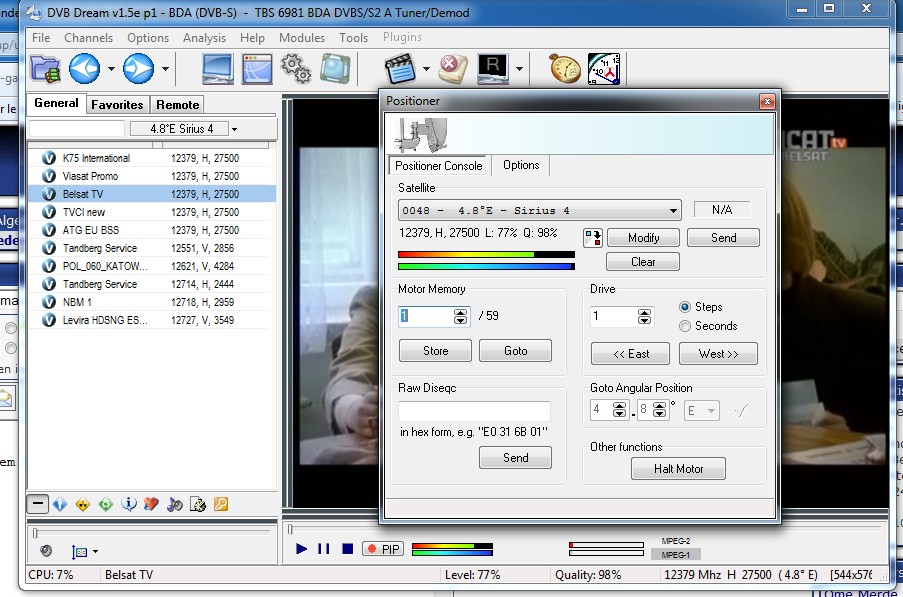Click the green diamond icon under the channel list
Image resolution: width=903 pixels, height=597 pixels.
106,505
